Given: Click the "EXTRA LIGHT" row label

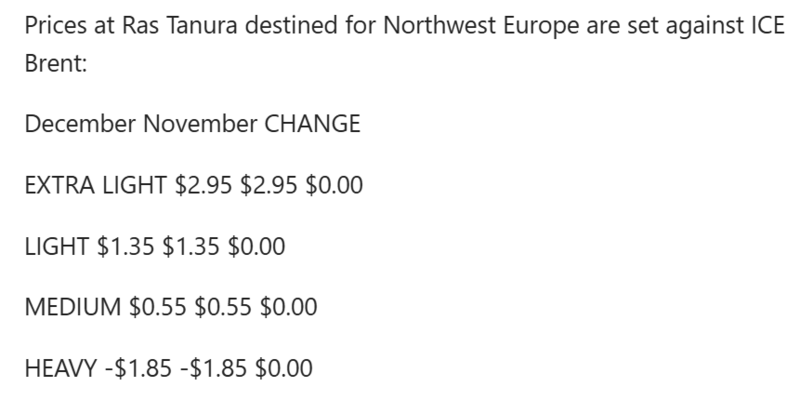Looking at the screenshot, I should (96, 185).
